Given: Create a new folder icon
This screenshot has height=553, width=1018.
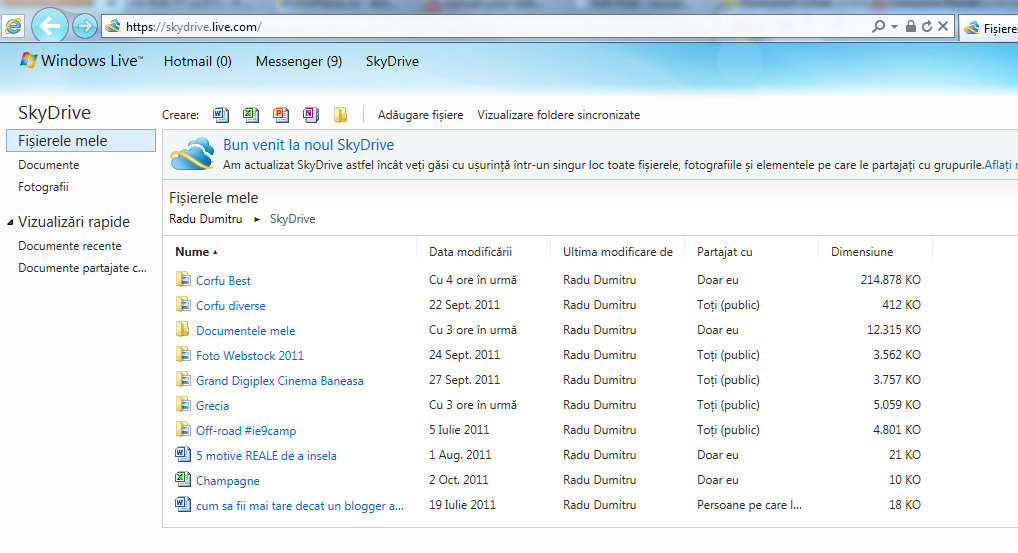Looking at the screenshot, I should click(340, 115).
